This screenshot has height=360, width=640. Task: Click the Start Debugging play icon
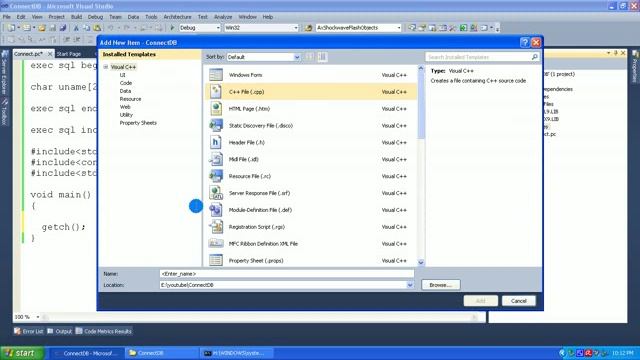172,28
